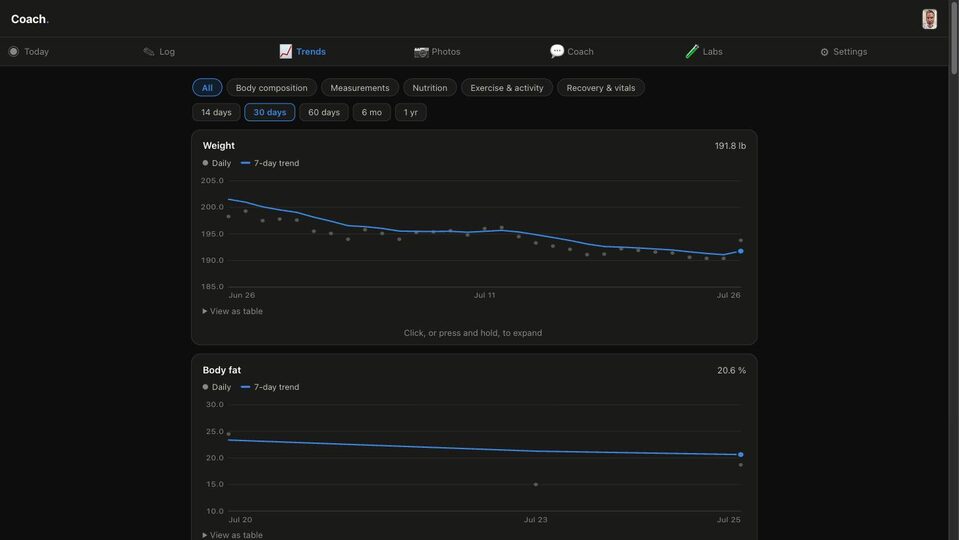The width and height of the screenshot is (959, 540).
Task: Open the user profile avatar
Action: (x=929, y=19)
